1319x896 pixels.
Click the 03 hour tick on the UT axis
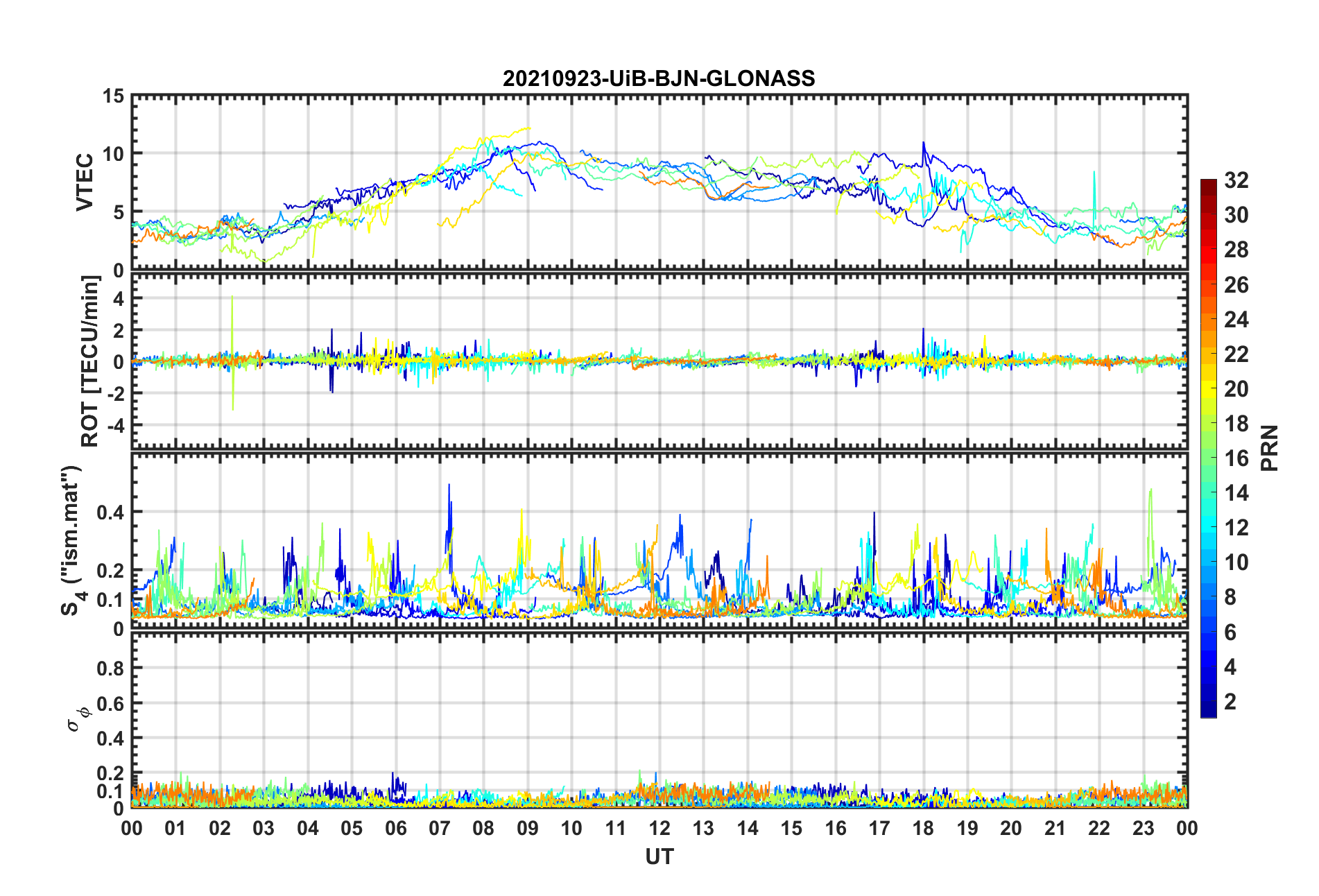pos(264,828)
